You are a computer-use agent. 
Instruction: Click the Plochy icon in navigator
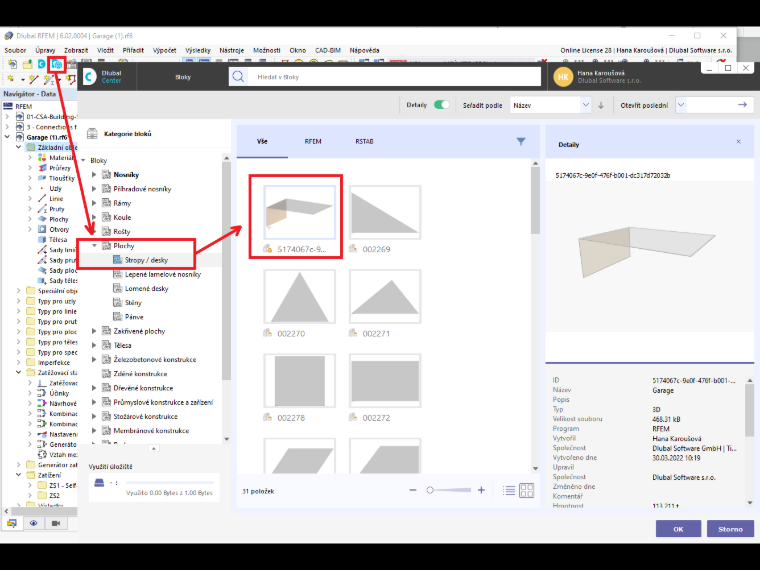[x=42, y=219]
